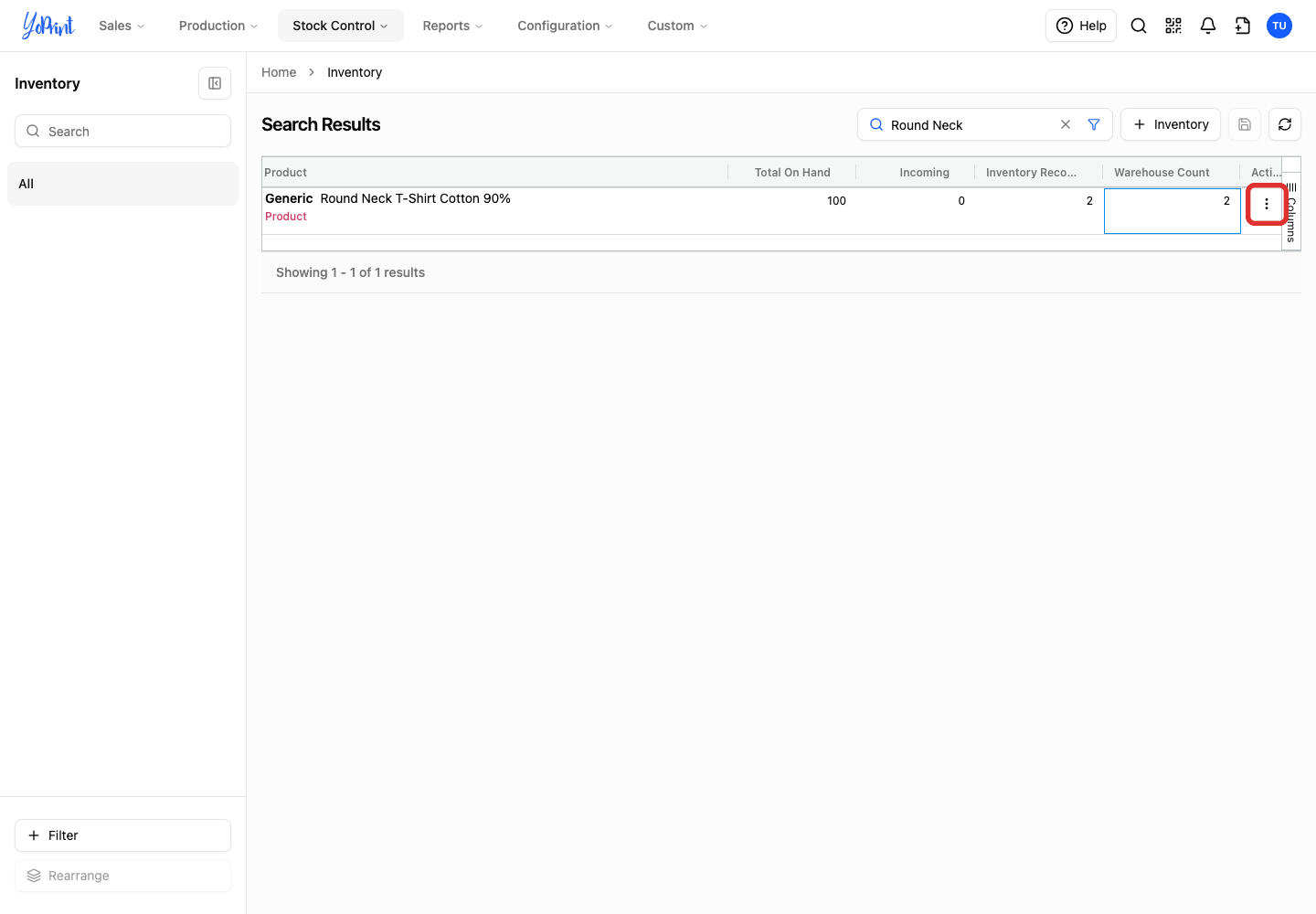
Task: Open the filter funnel icon
Action: (x=1094, y=124)
